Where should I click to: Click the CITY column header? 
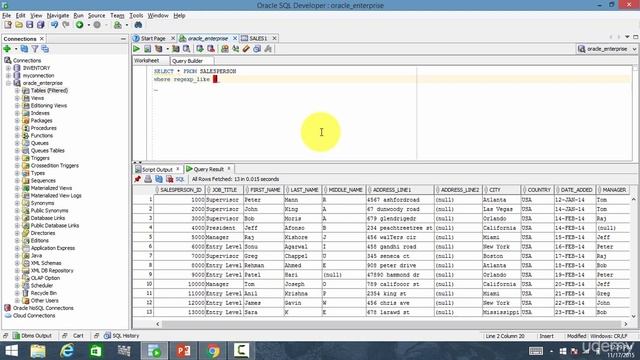pos(501,190)
